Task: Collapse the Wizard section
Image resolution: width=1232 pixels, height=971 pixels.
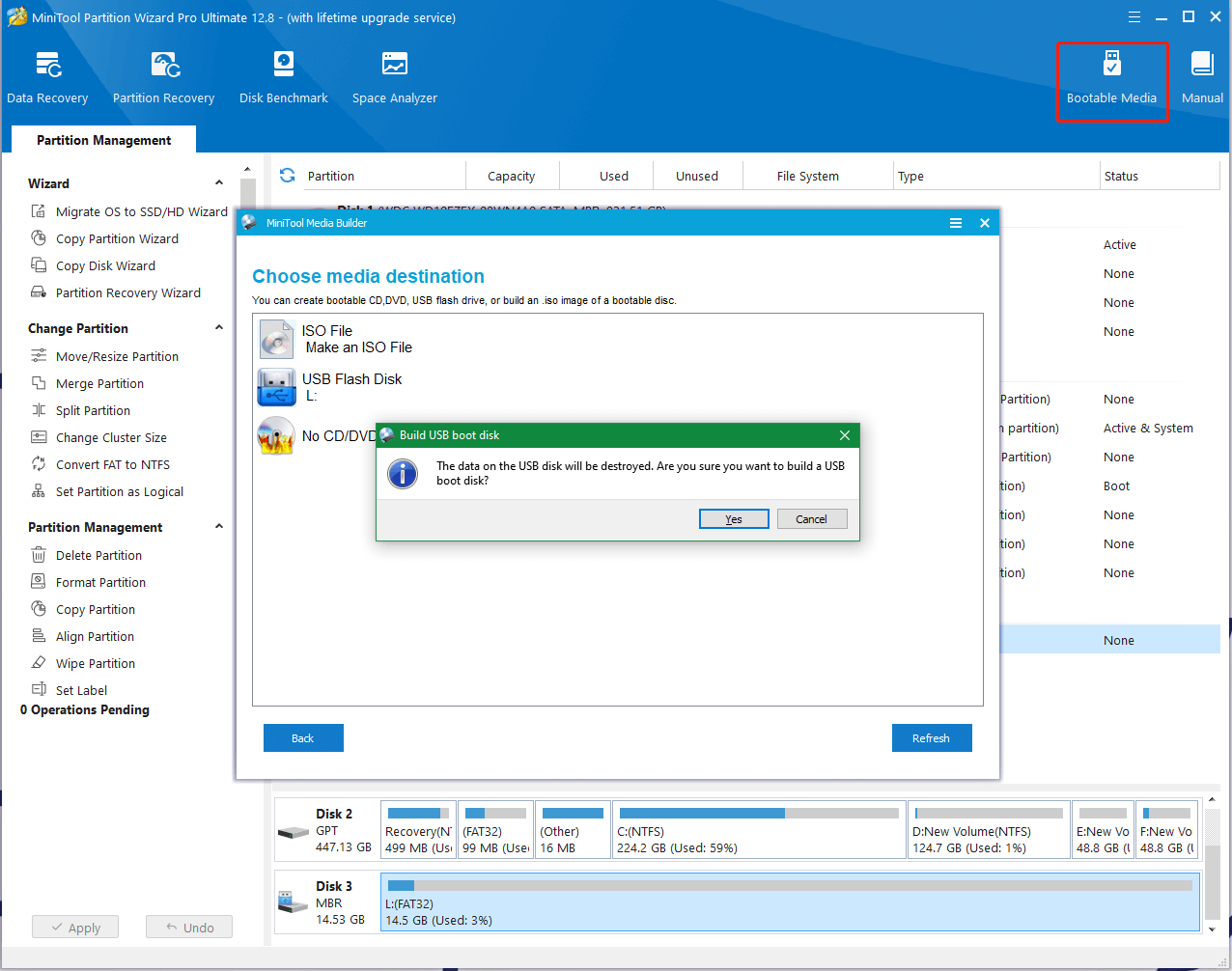Action: coord(219,183)
